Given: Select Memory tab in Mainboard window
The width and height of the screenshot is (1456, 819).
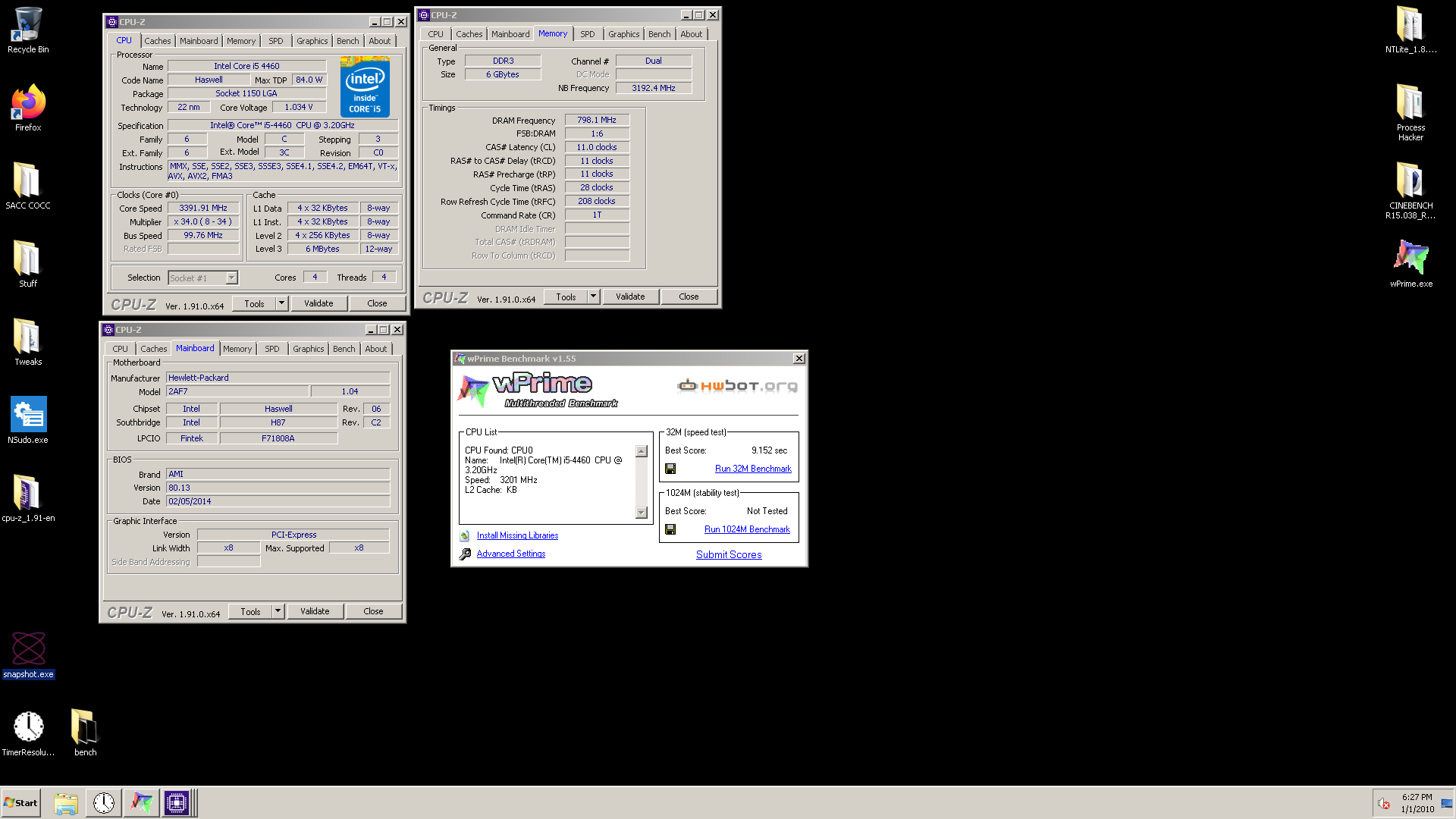Looking at the screenshot, I should point(237,349).
